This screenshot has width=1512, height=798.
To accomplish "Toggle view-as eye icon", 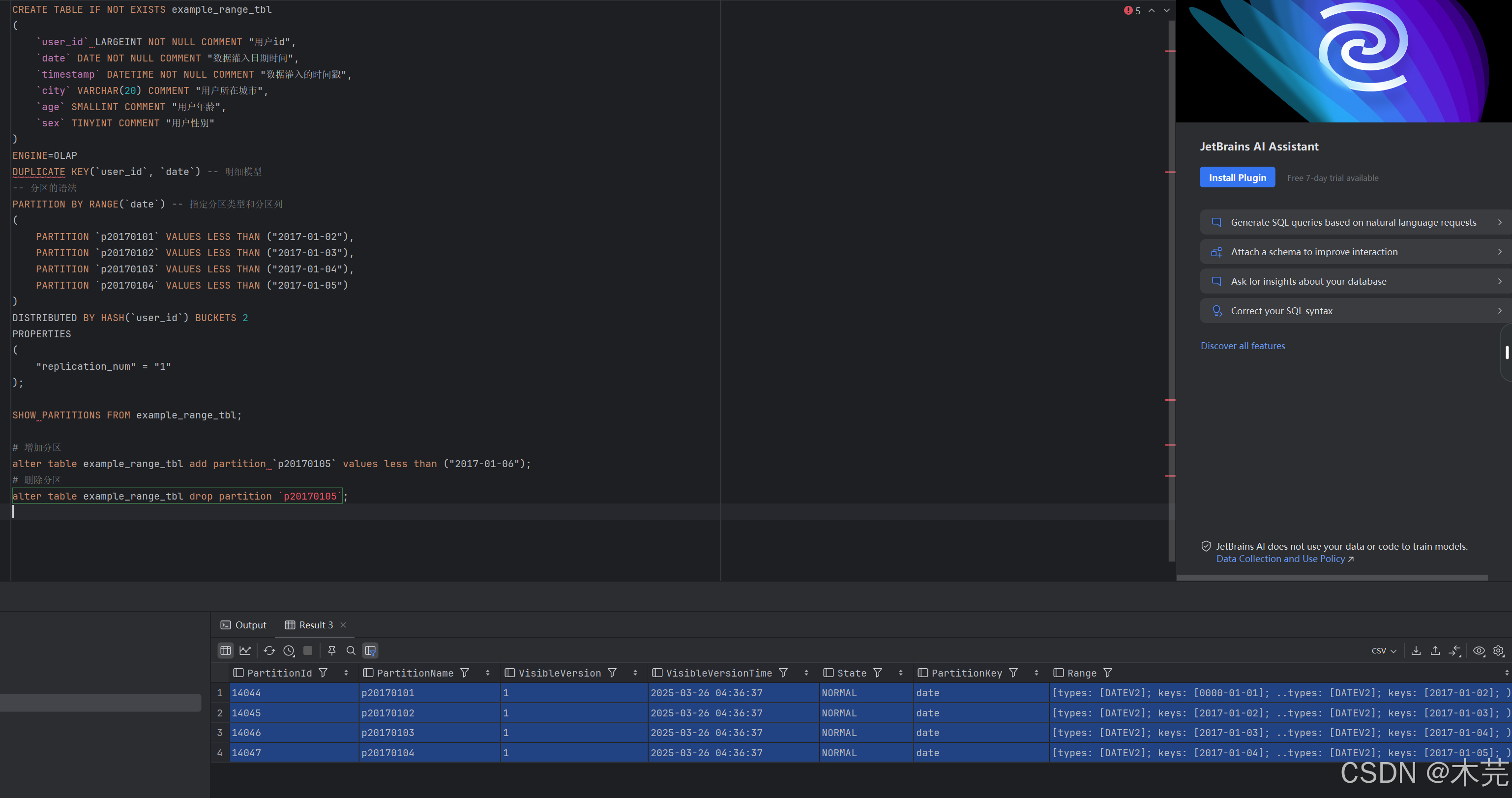I will 1479,650.
